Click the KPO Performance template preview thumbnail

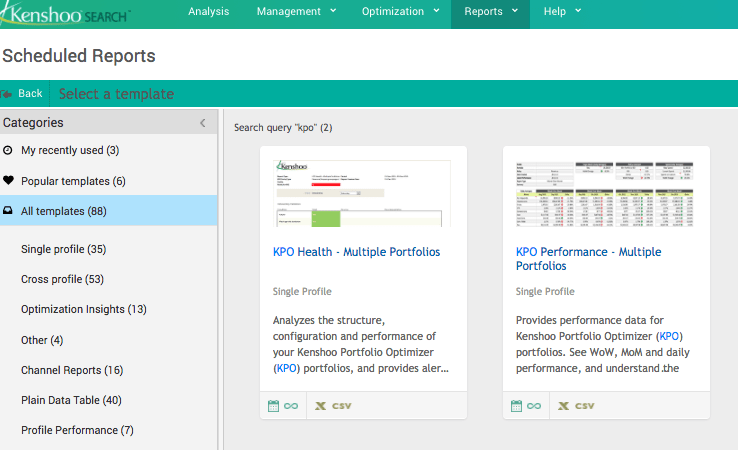coord(605,194)
